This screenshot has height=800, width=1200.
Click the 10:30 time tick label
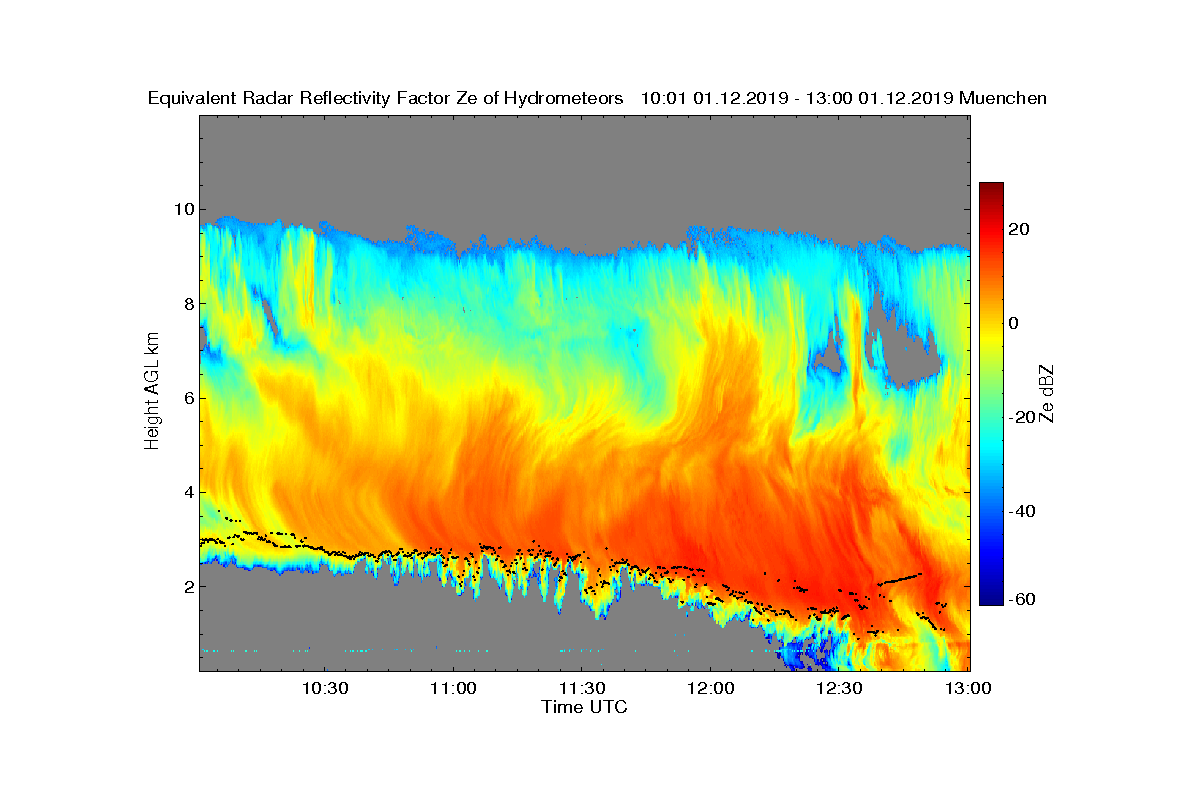(x=324, y=688)
